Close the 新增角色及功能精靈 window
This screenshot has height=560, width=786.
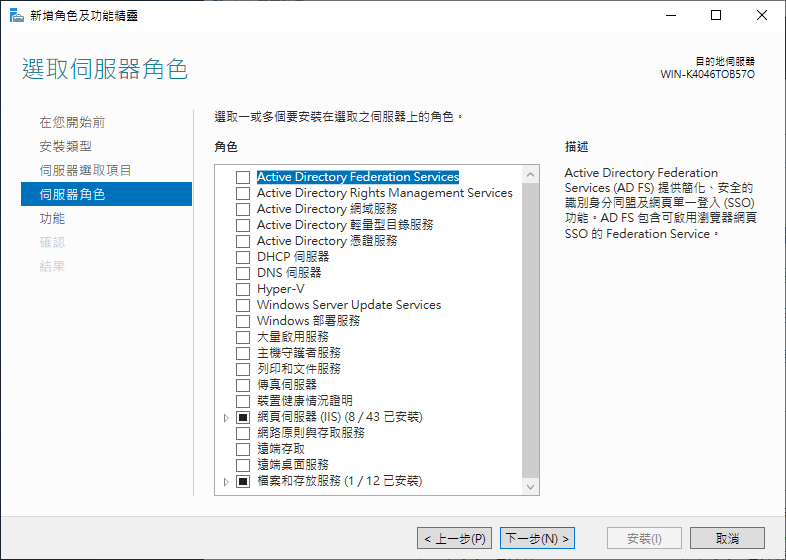coord(761,16)
